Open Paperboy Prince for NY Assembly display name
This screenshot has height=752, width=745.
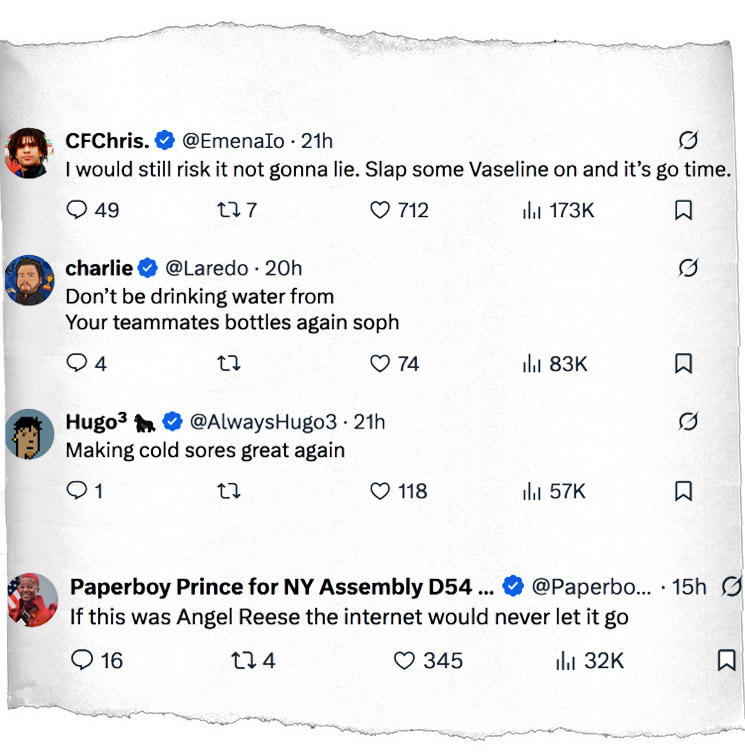282,586
